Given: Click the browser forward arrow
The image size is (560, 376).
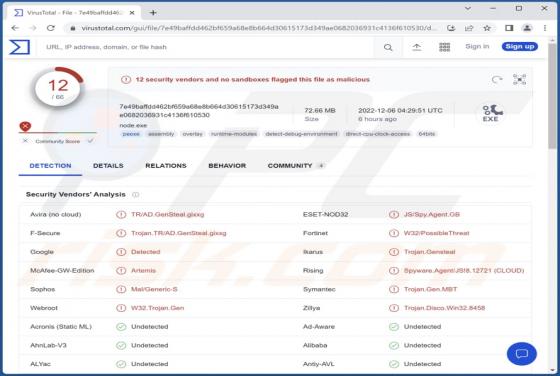Looking at the screenshot, I should point(33,28).
